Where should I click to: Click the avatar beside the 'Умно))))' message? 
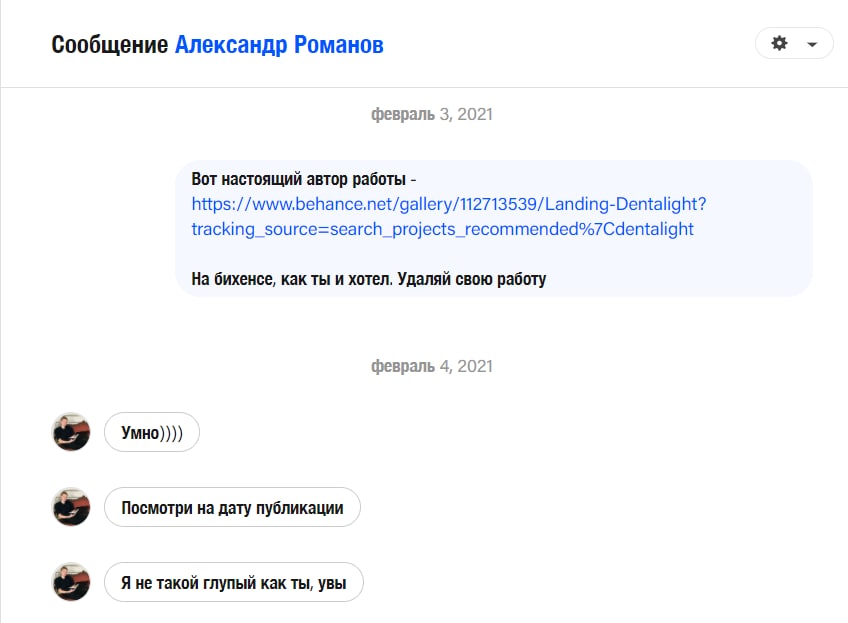71,432
